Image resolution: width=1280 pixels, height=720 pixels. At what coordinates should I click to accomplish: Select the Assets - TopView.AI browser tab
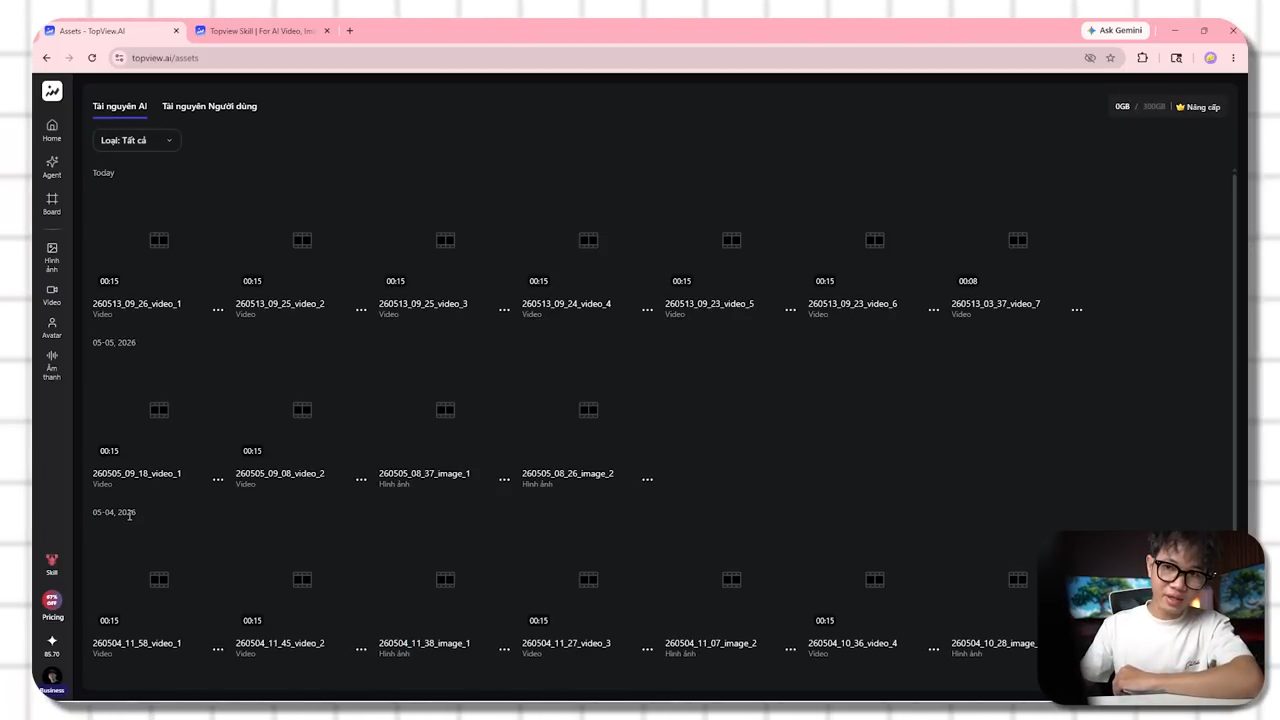pyautogui.click(x=112, y=31)
